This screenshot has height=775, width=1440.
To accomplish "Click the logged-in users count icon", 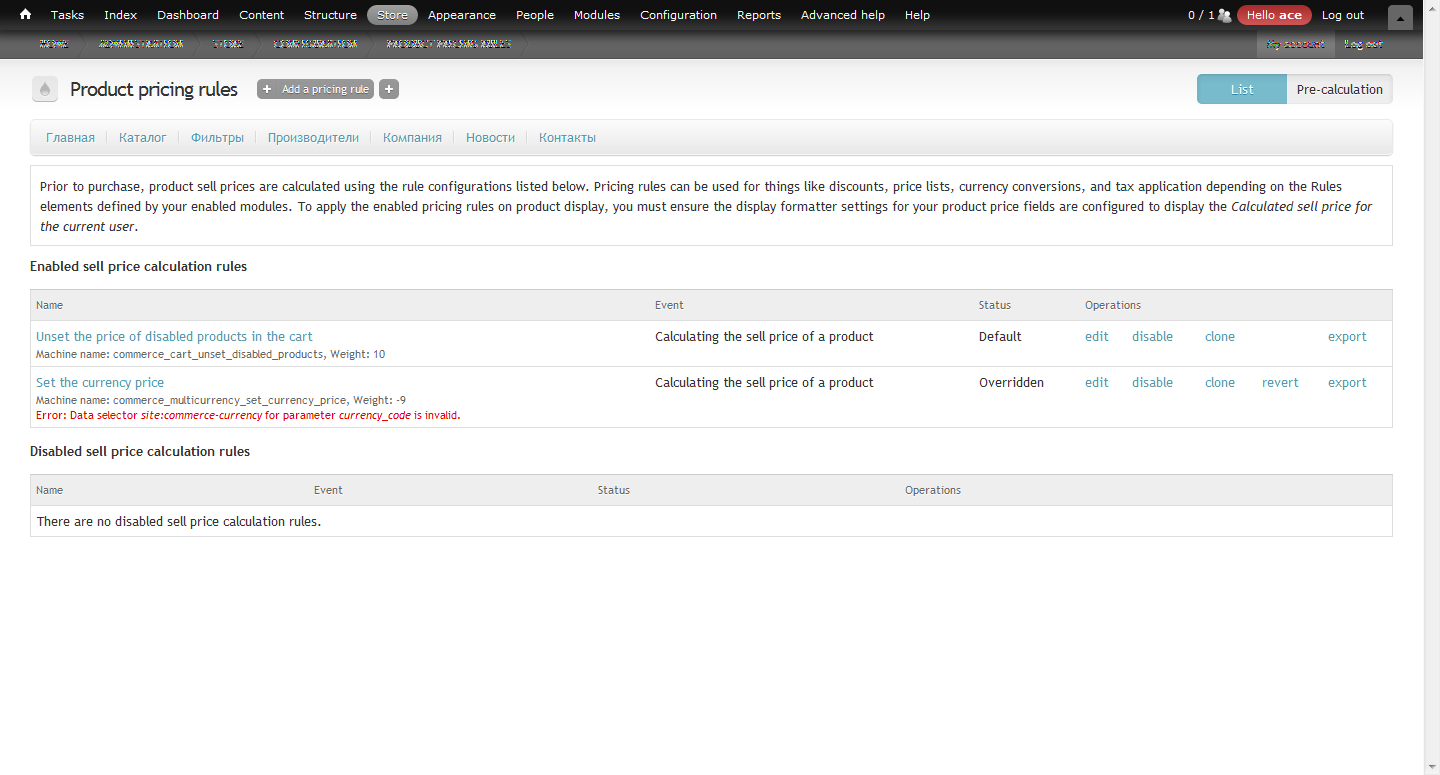I will coord(1224,15).
